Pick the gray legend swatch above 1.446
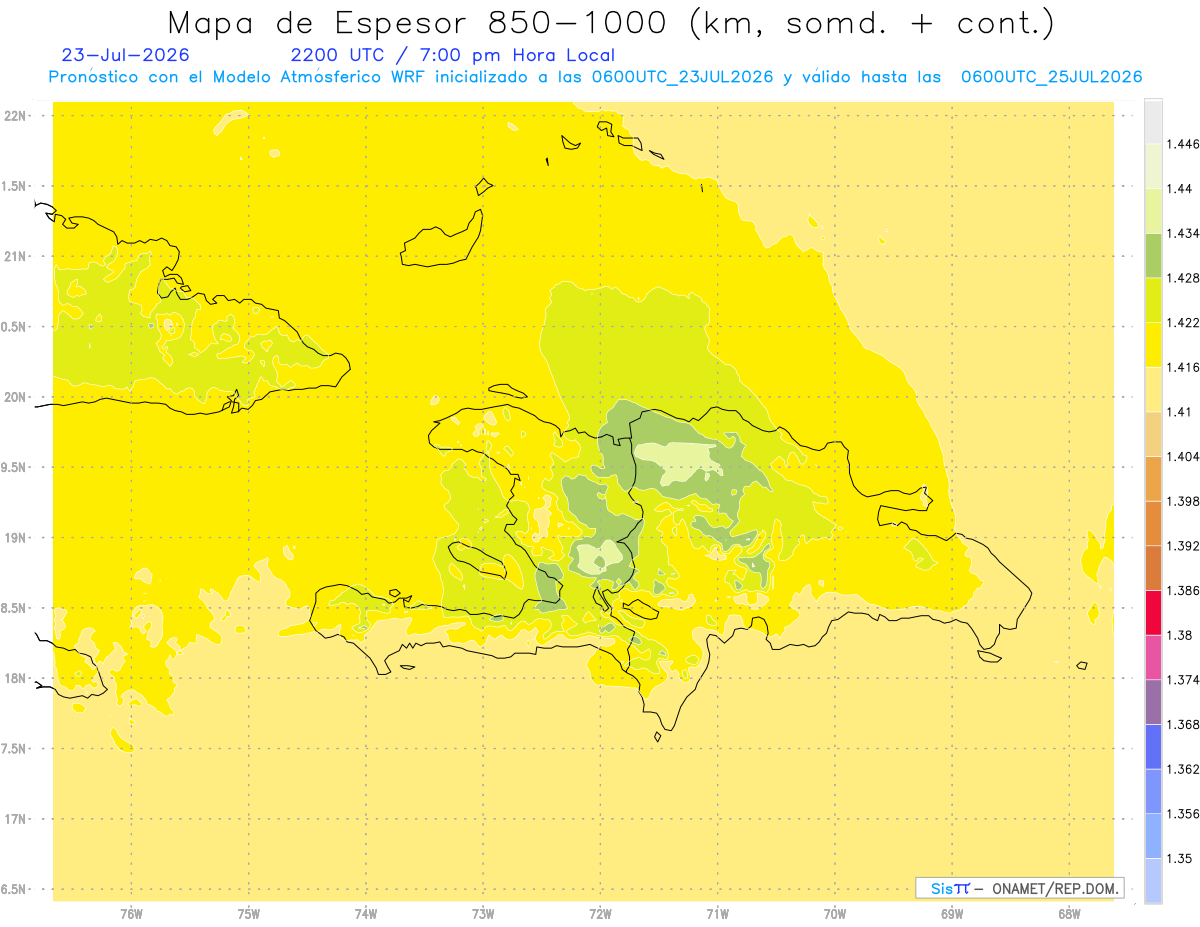1200x927 pixels. [1153, 121]
